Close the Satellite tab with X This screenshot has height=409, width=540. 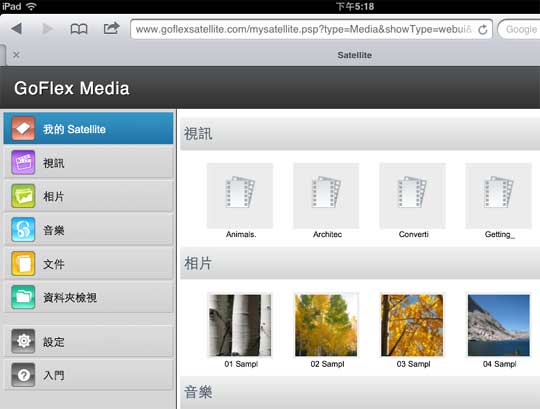(x=16, y=55)
